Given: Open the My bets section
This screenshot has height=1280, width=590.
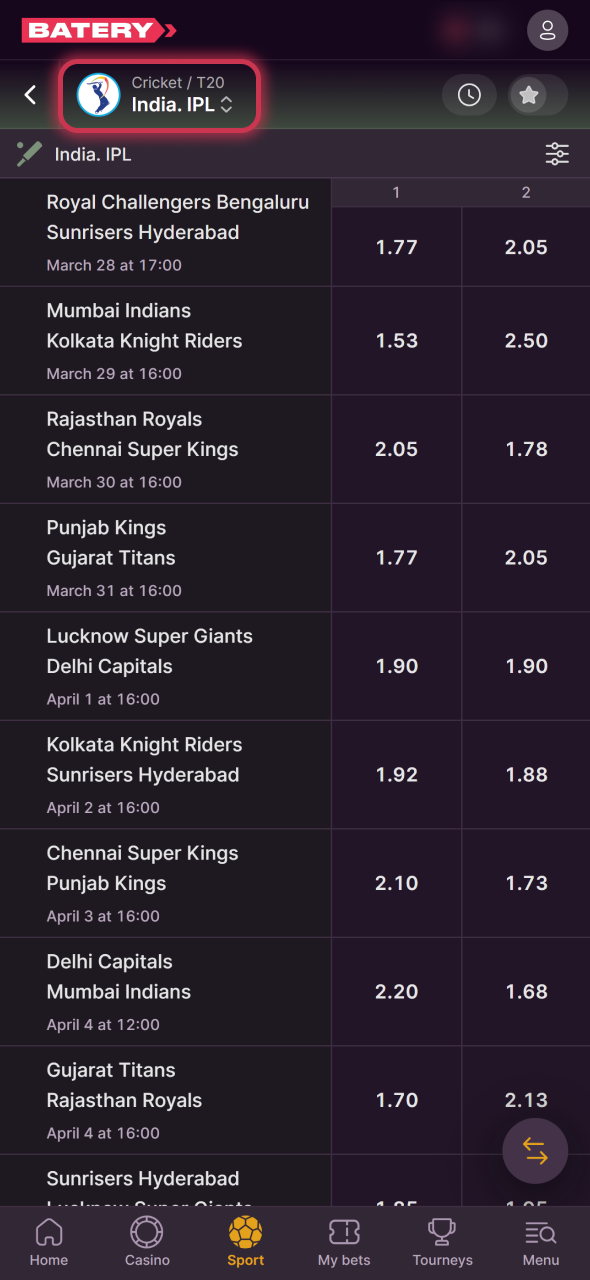Looking at the screenshot, I should 344,1242.
